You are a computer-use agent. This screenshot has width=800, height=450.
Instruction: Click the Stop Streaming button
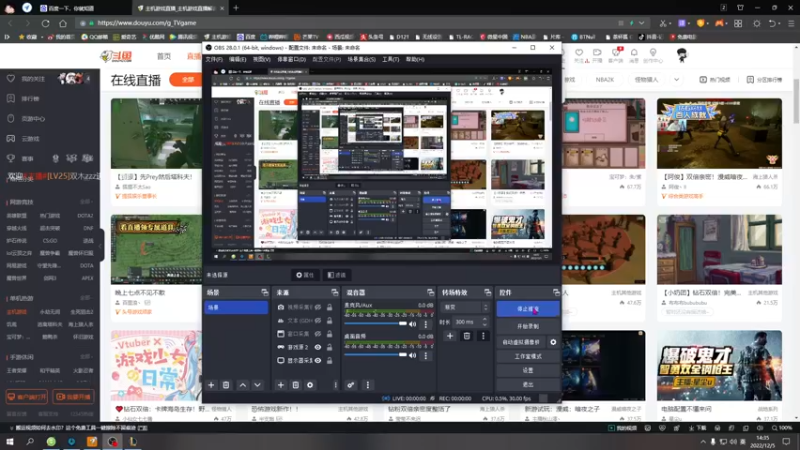[x=528, y=309]
